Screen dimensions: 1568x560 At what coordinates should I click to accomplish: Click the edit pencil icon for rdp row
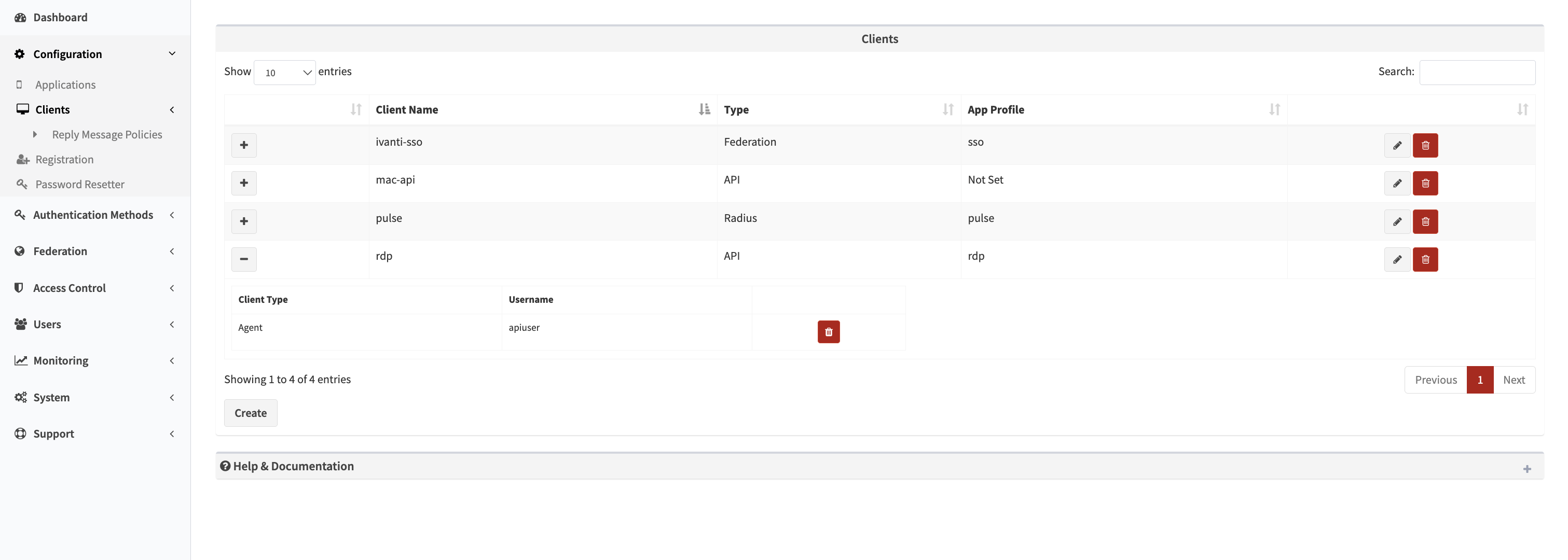(x=1397, y=259)
